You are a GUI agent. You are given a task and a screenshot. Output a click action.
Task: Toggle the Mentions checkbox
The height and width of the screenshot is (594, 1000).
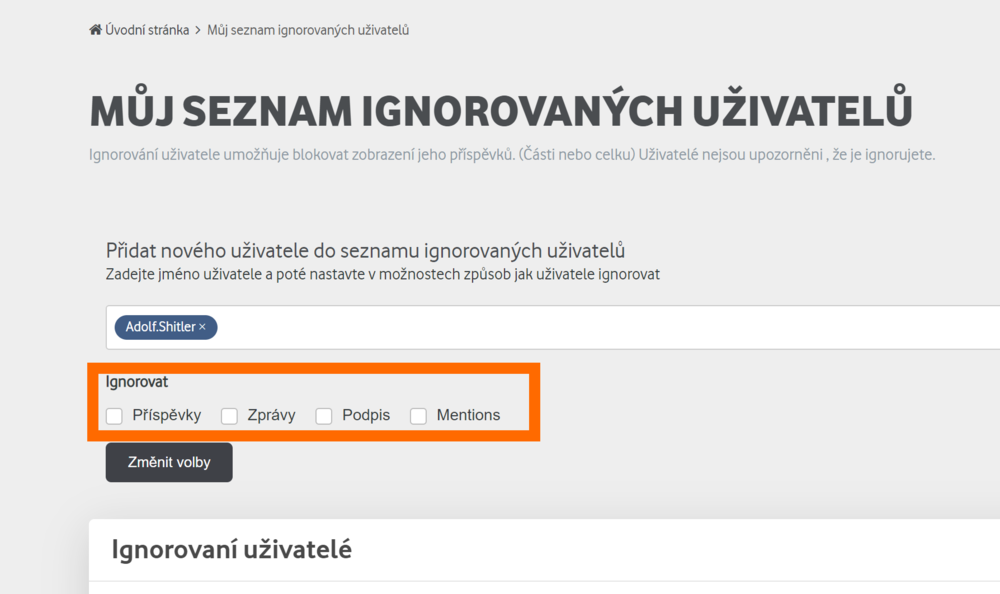418,416
